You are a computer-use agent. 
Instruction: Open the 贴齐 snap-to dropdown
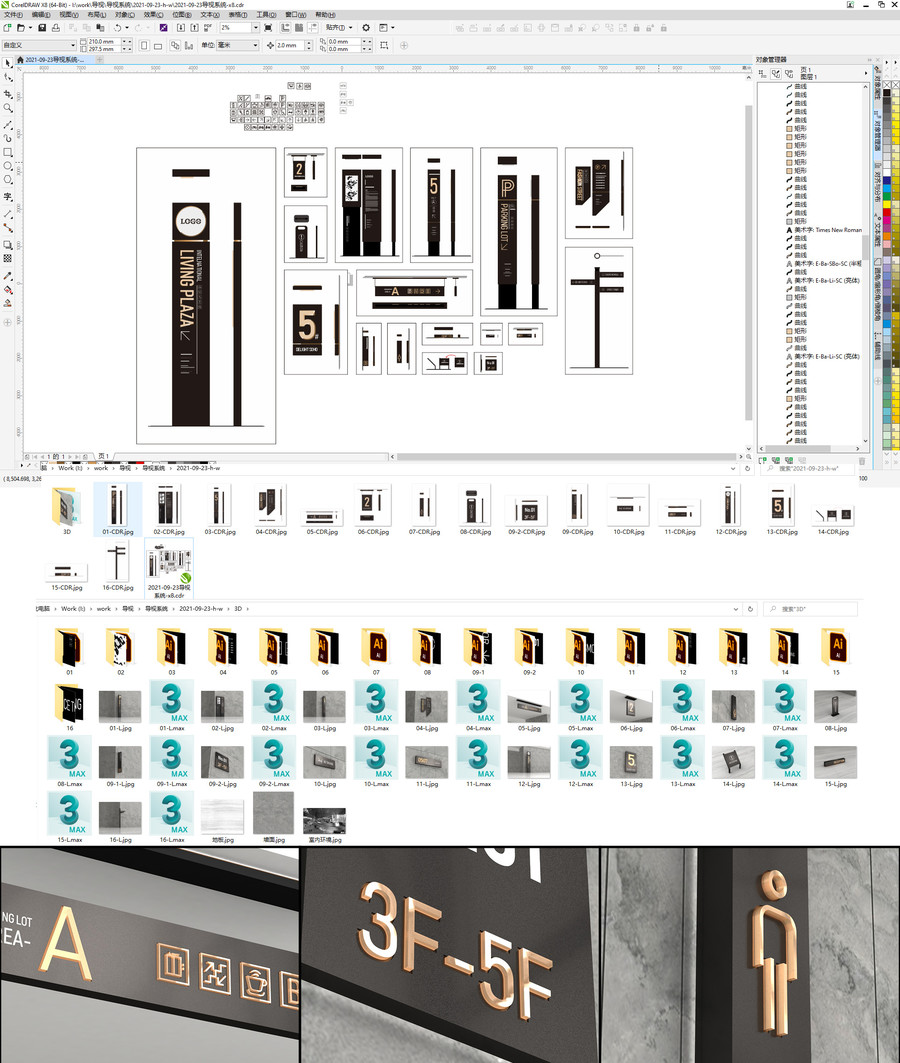(x=339, y=28)
